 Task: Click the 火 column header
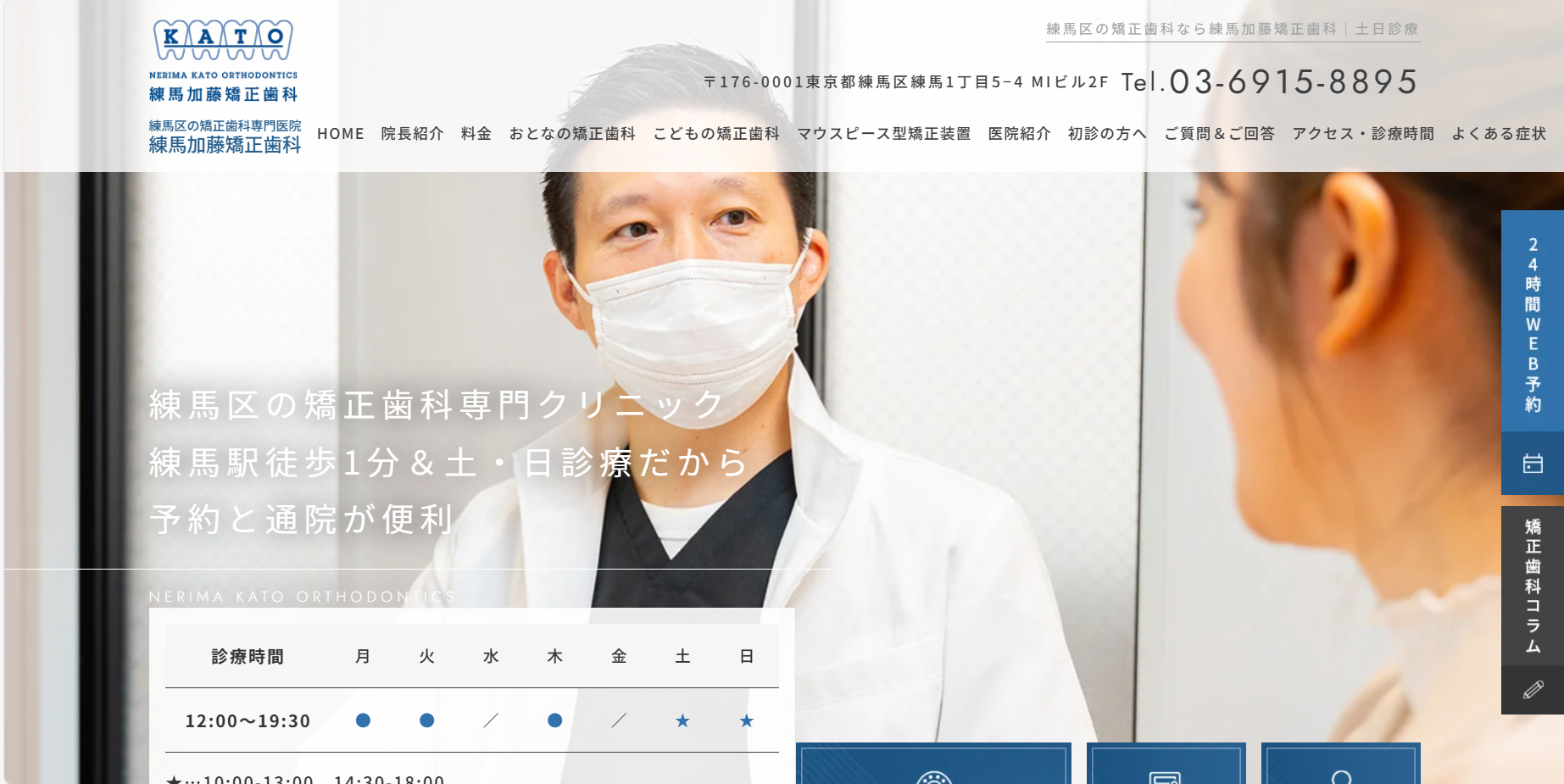pyautogui.click(x=427, y=656)
